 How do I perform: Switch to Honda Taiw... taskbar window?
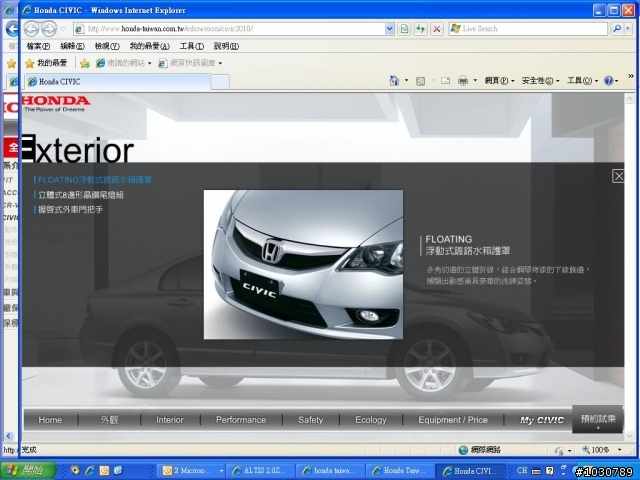pyautogui.click(x=399, y=471)
